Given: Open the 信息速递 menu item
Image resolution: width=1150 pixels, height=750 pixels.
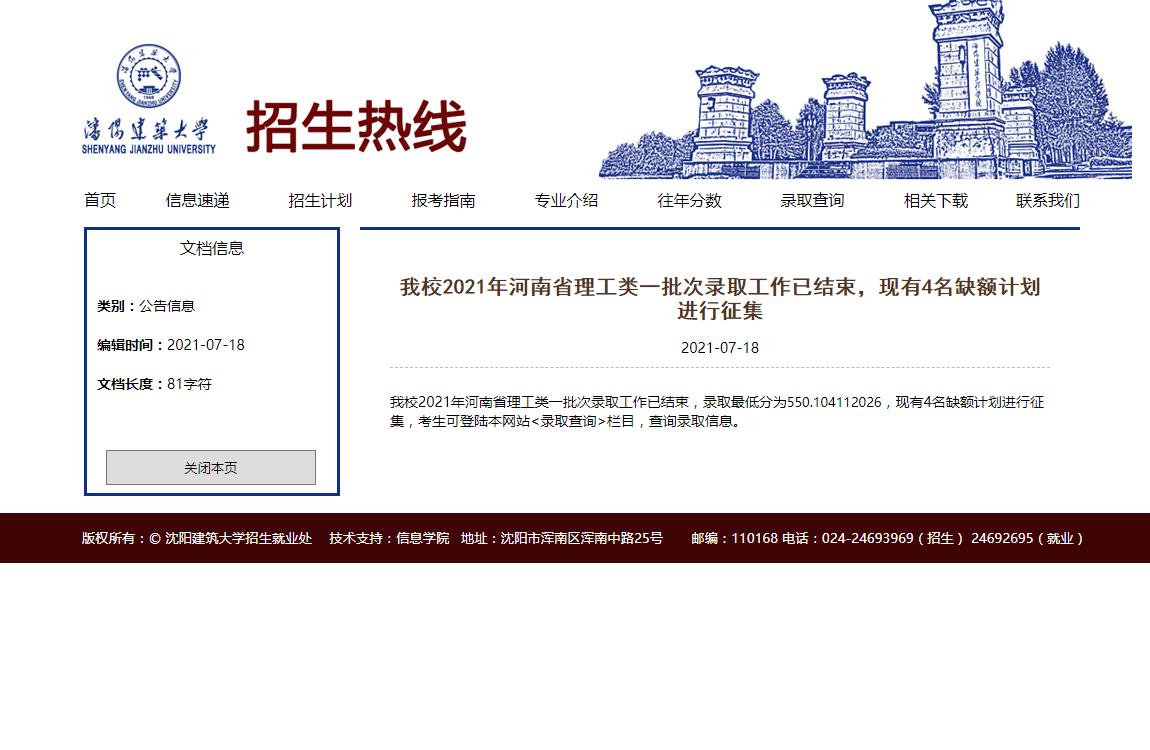Looking at the screenshot, I should (x=198, y=201).
